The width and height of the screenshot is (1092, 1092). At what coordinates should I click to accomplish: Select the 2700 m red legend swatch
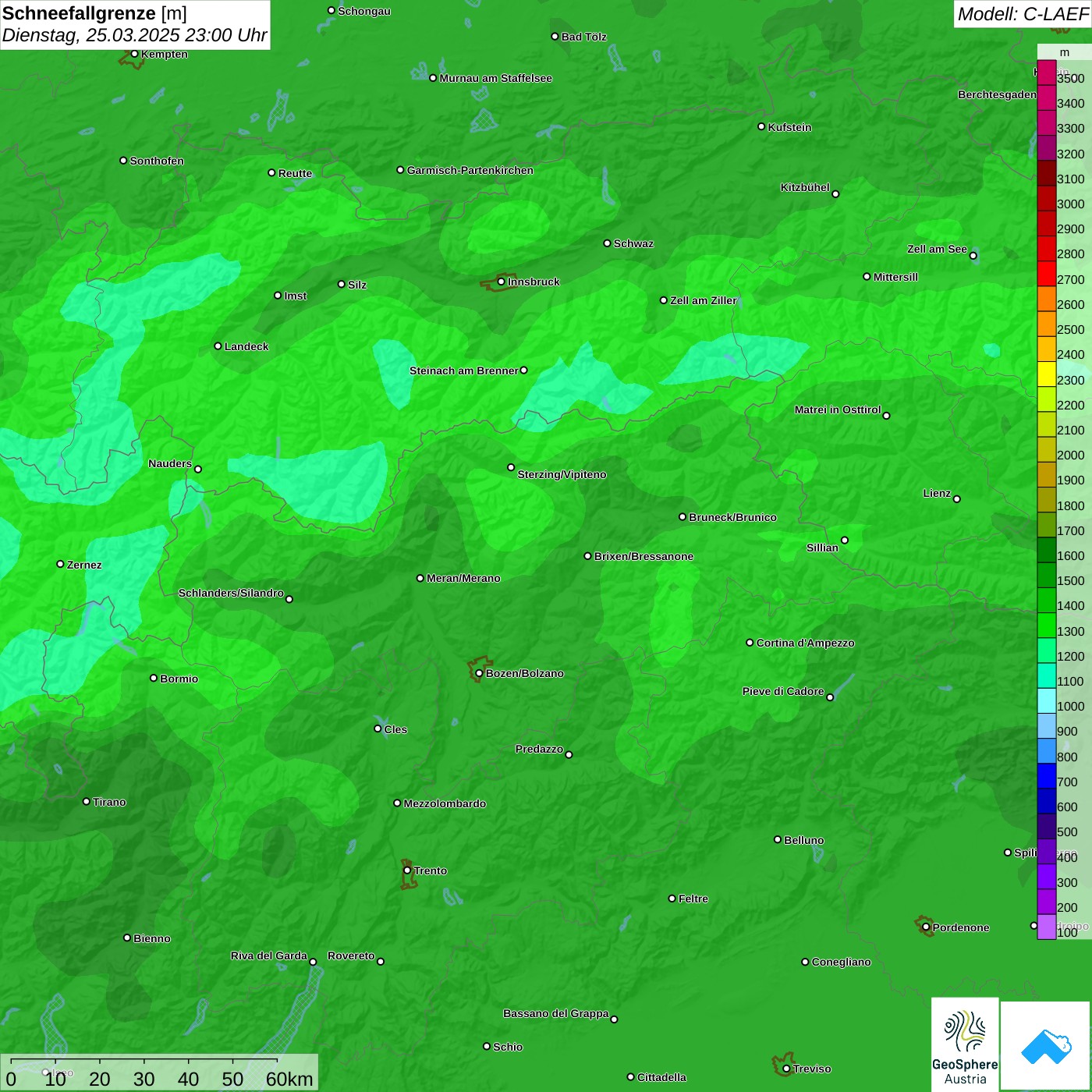1046,274
